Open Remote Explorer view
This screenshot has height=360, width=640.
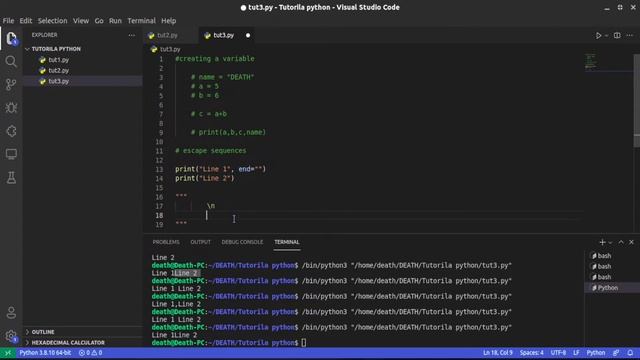tap(11, 154)
